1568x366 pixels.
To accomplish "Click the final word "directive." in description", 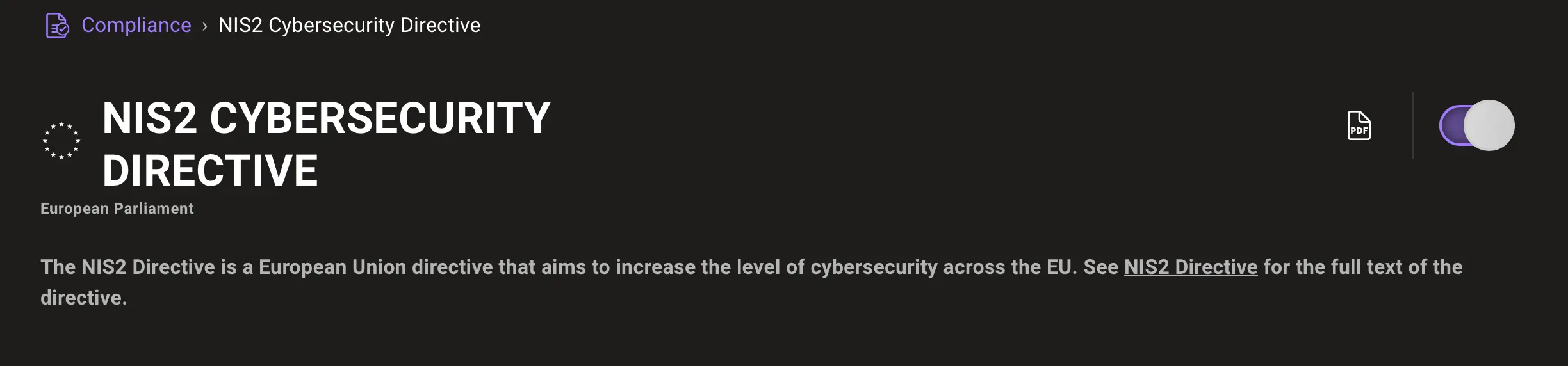I will tap(83, 298).
